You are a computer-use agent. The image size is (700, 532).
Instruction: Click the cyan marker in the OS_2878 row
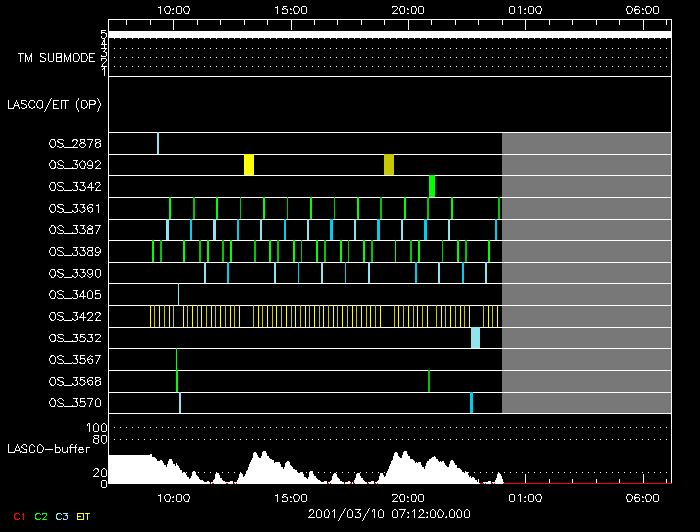pos(158,143)
